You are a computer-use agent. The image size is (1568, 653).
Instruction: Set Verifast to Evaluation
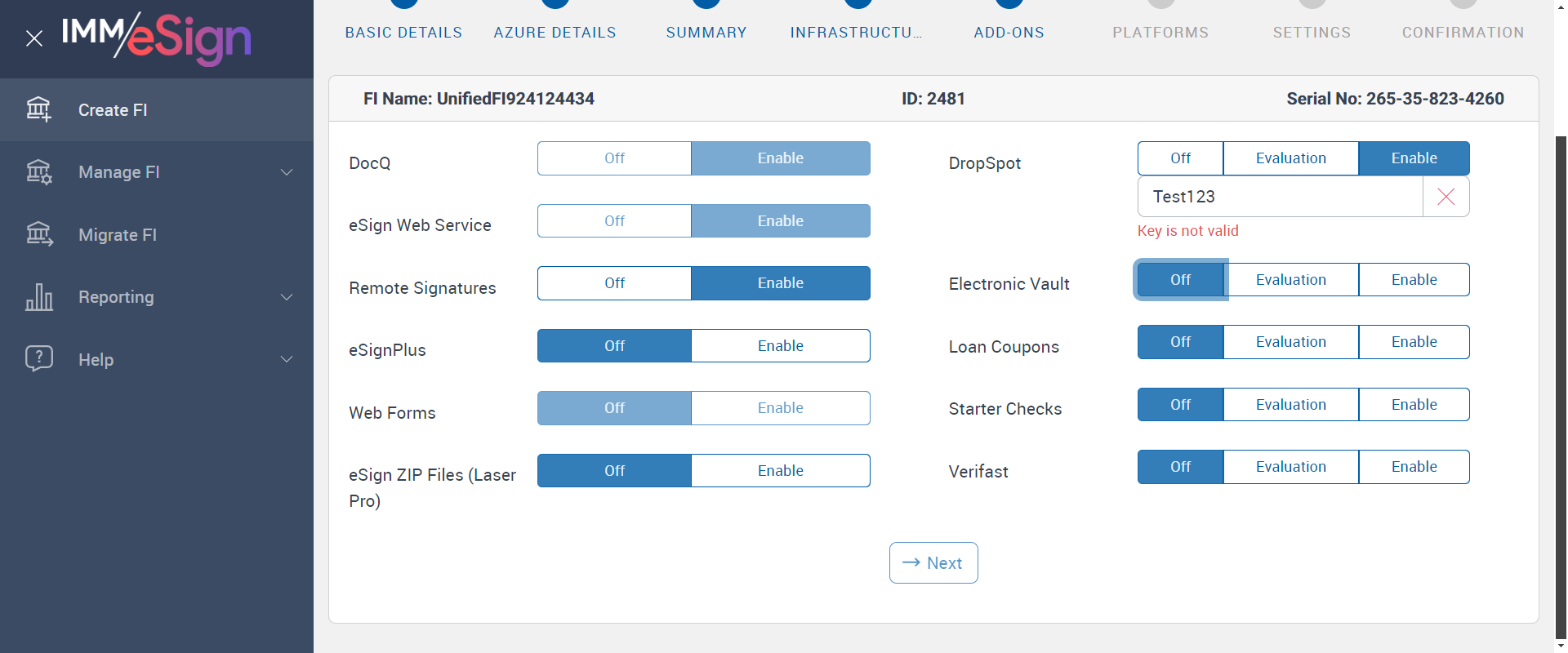(x=1291, y=467)
